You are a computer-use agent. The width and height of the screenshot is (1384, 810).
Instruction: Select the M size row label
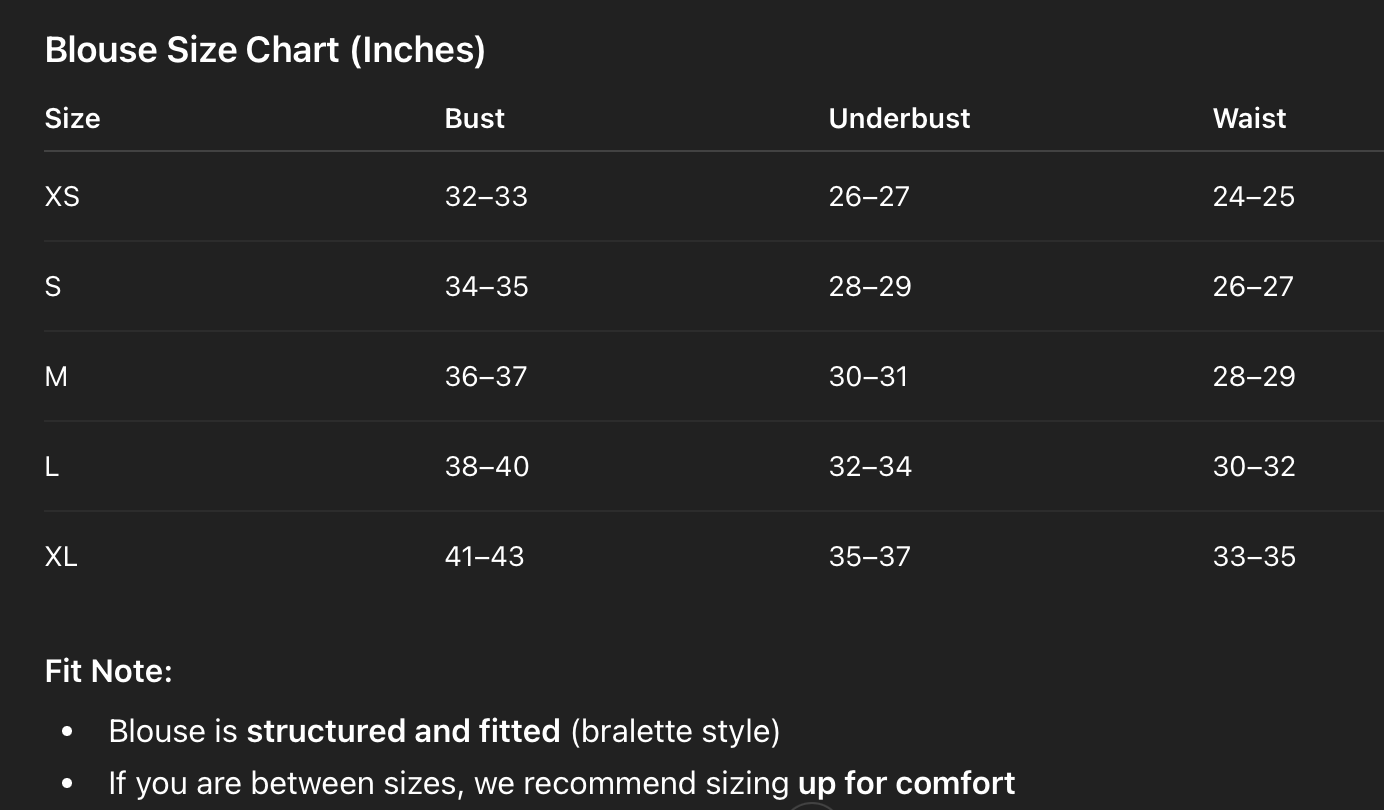coord(56,376)
